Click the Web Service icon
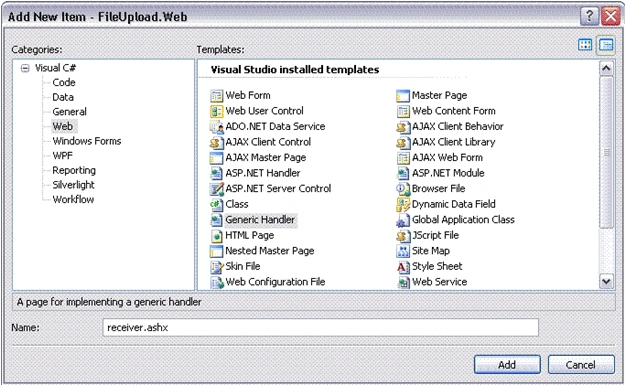The image size is (626, 385). [403, 282]
